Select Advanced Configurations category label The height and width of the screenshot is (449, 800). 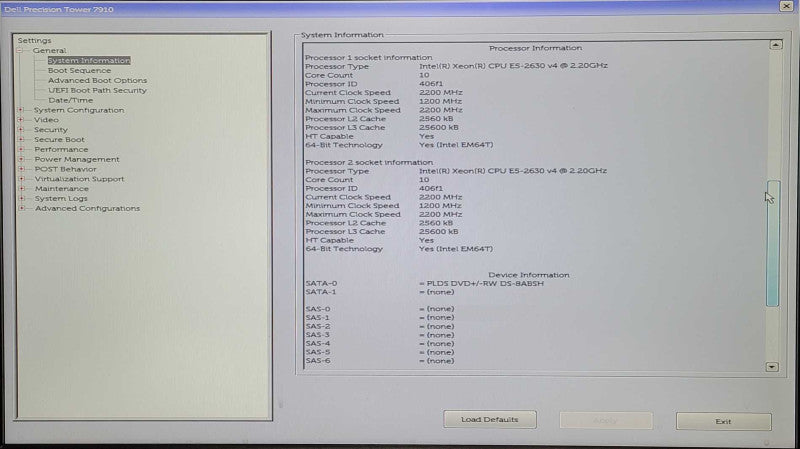tap(87, 208)
